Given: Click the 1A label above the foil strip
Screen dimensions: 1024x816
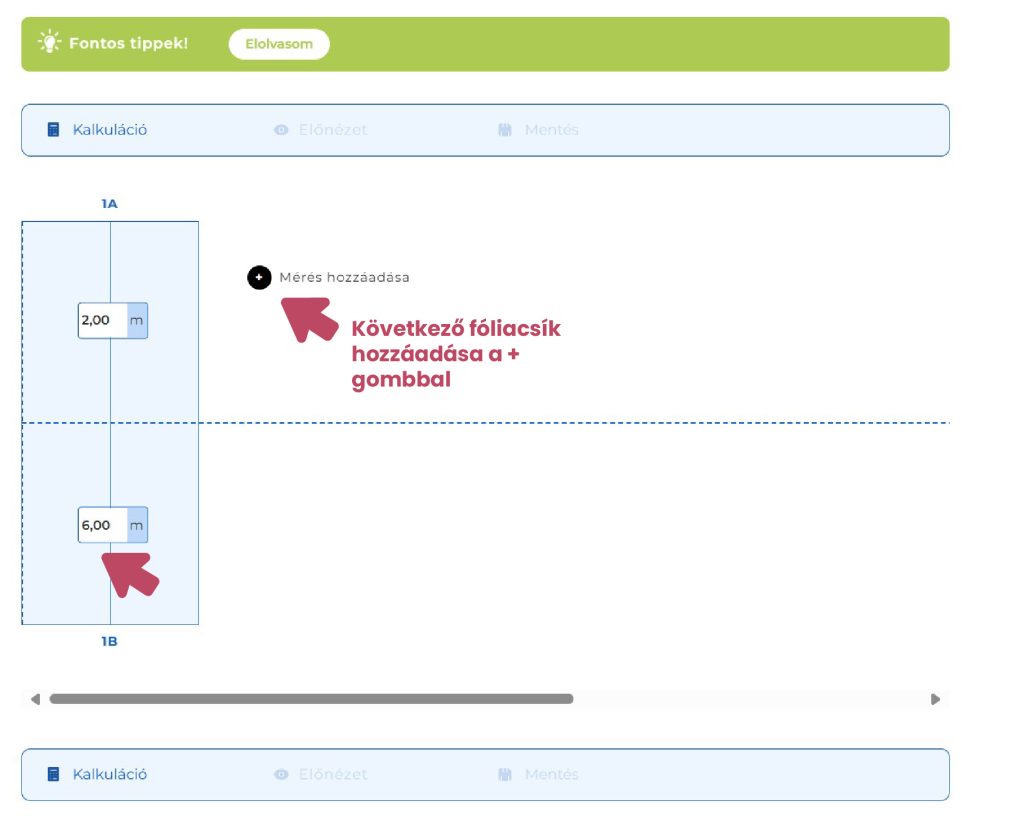Looking at the screenshot, I should tap(109, 204).
